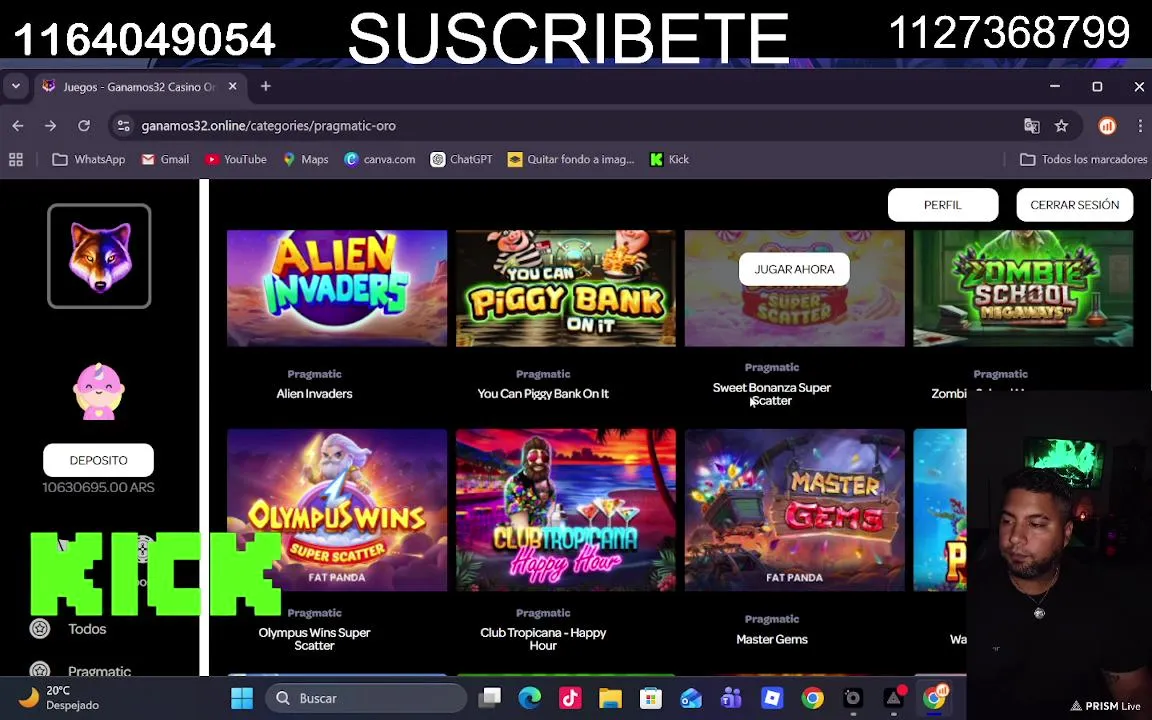Open the Google Translate page icon
This screenshot has height=720, width=1152.
[x=1032, y=126]
